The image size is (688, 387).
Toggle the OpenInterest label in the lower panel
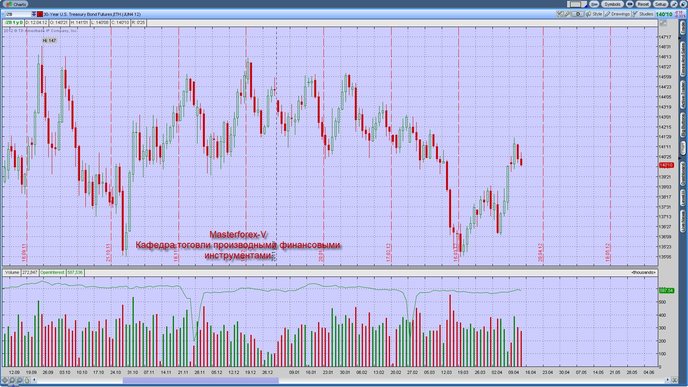pos(52,272)
